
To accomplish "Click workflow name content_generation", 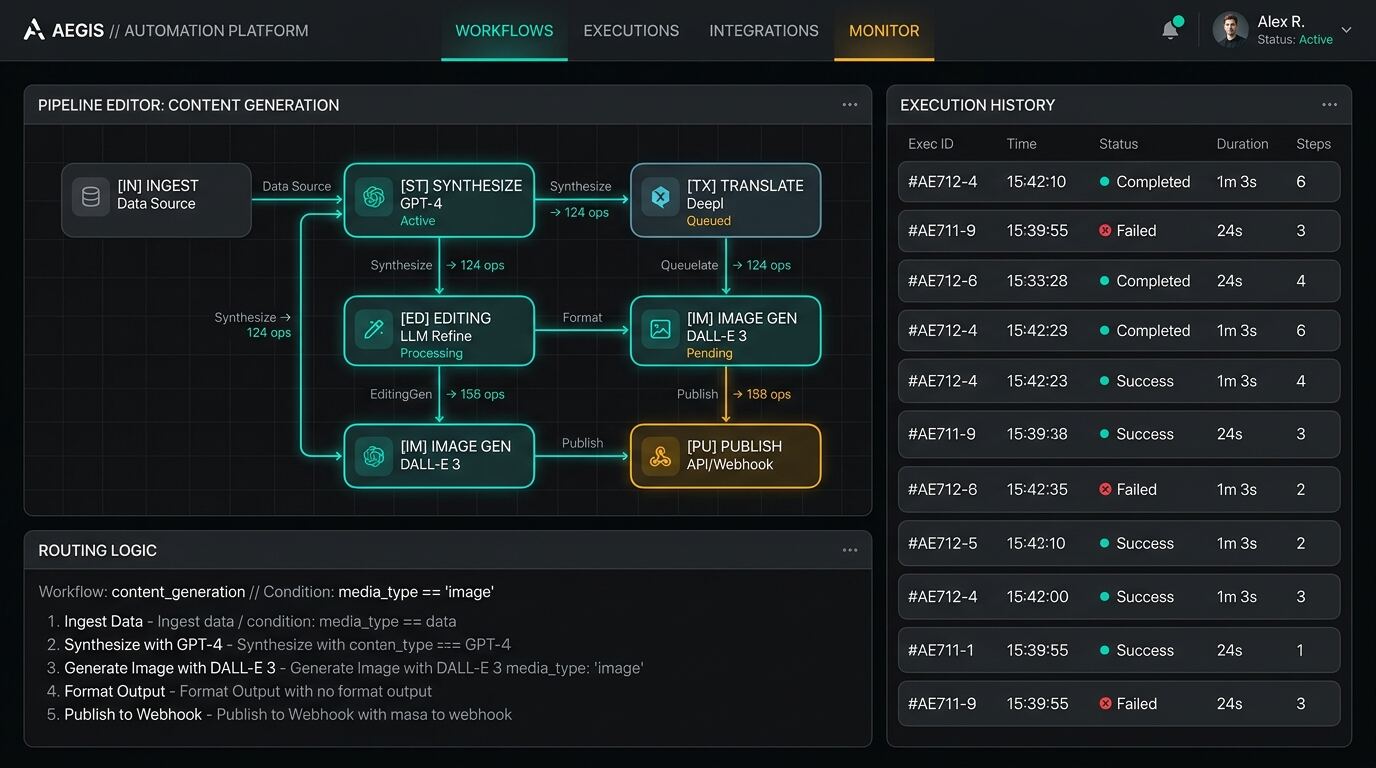I will 178,592.
